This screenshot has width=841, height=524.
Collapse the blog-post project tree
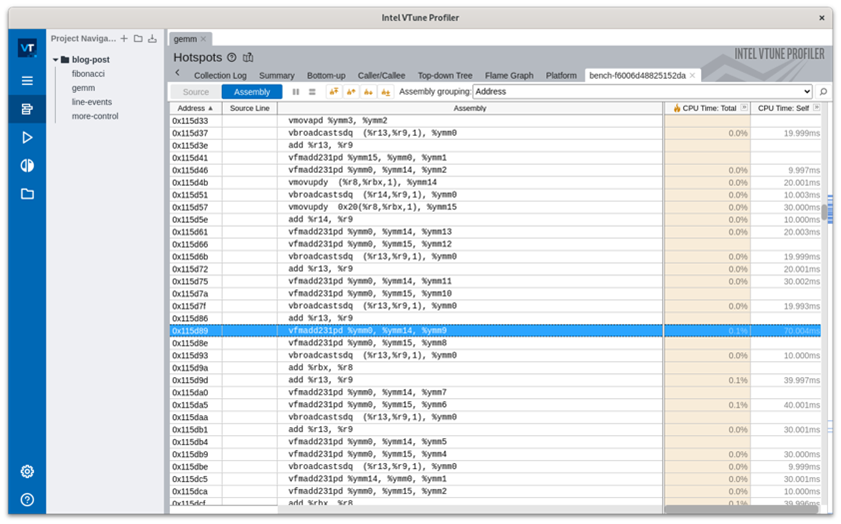57,60
